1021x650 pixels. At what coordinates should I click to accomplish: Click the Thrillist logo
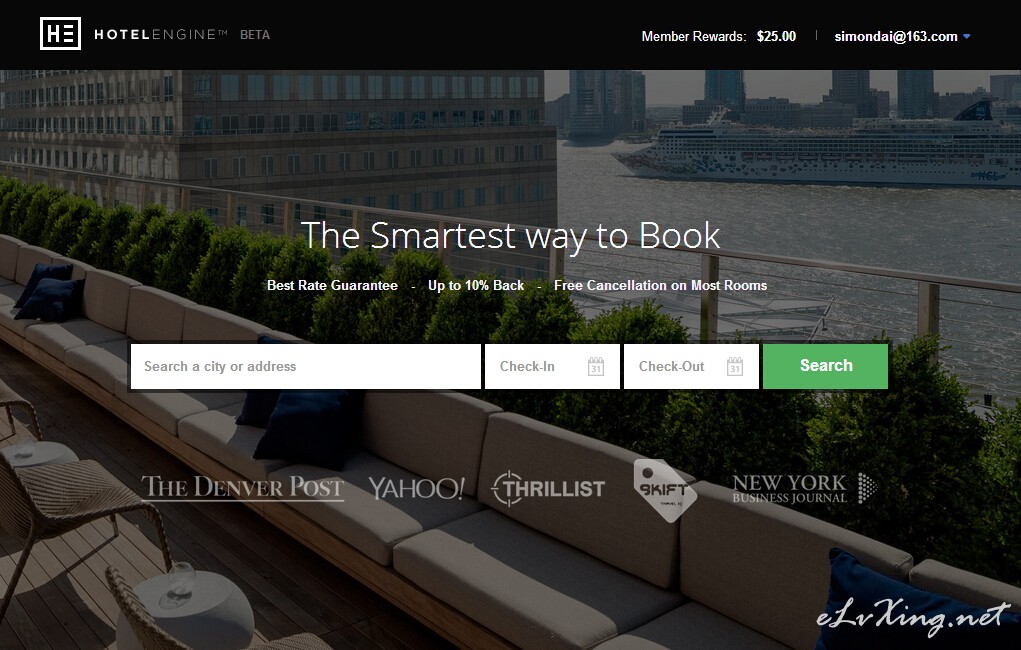coord(548,488)
